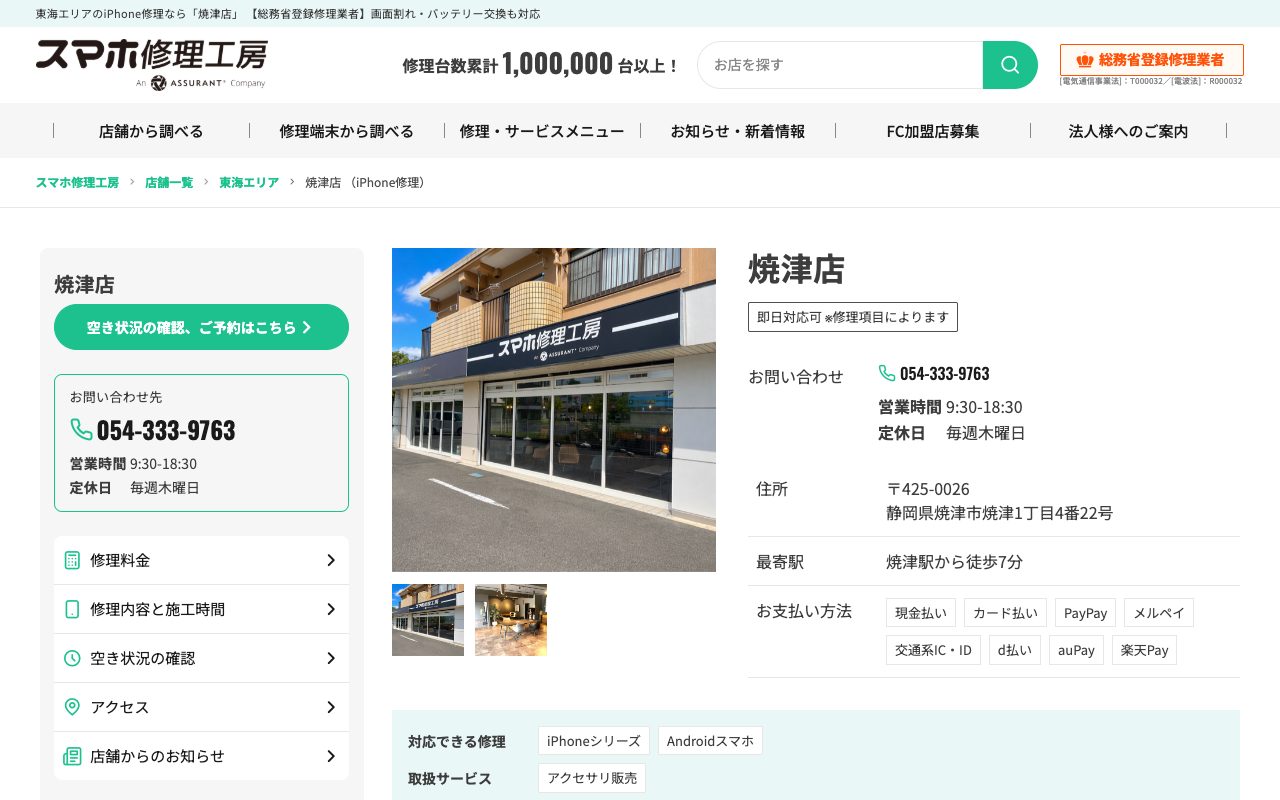The width and height of the screenshot is (1280, 800).
Task: Click the phone icon next to お問い合わせ number
Action: pos(887,373)
